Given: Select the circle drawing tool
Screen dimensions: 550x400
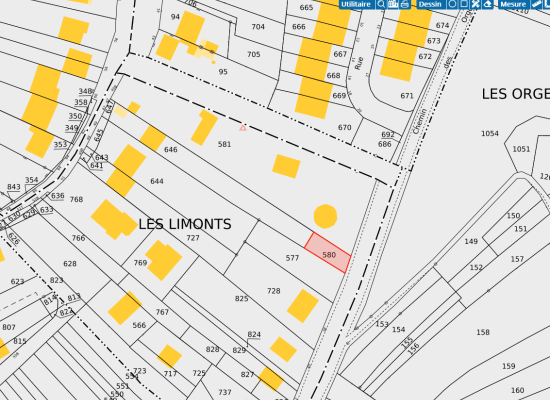Looking at the screenshot, I should click(452, 4).
